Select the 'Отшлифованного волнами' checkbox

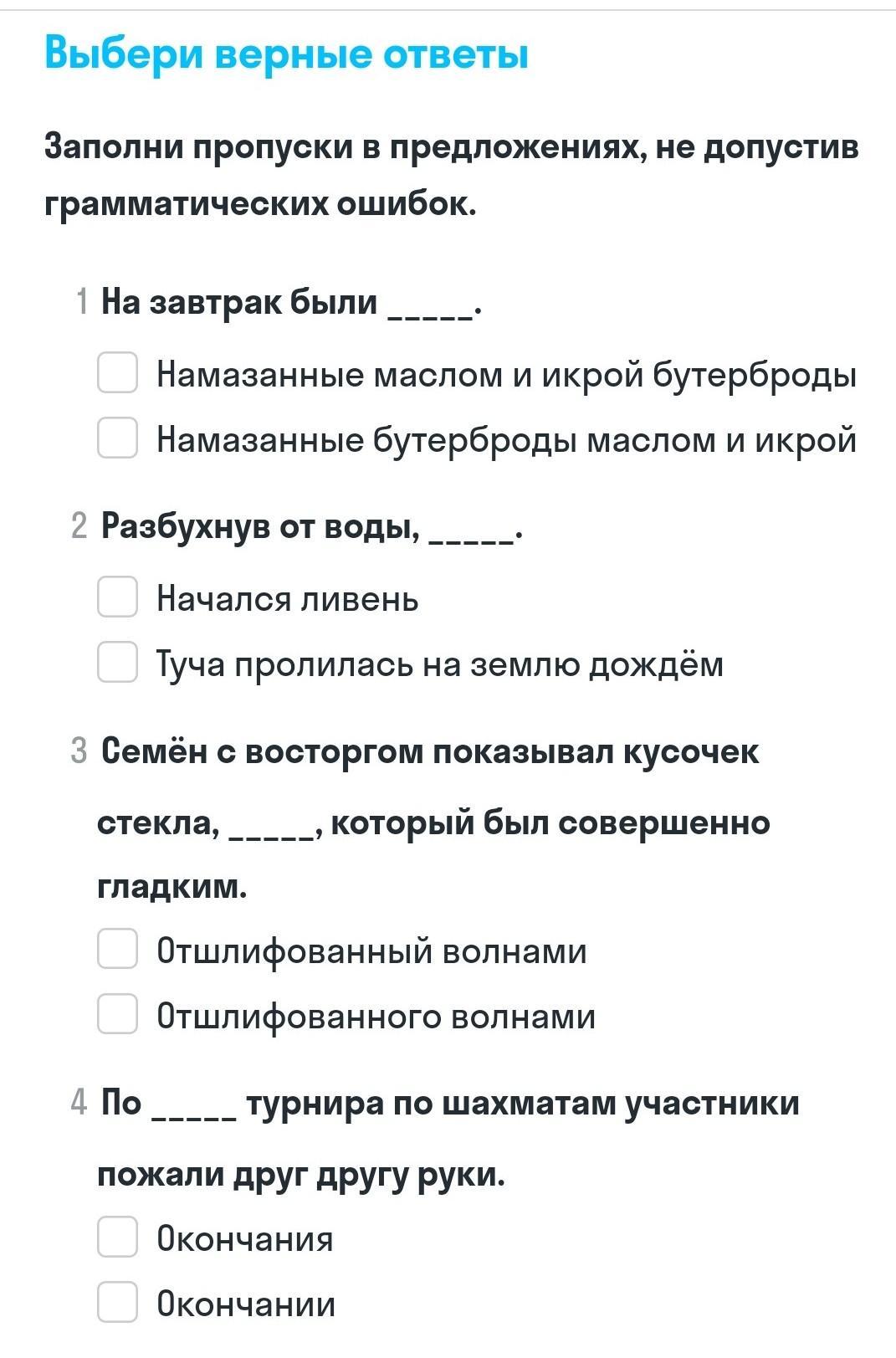(x=117, y=1013)
